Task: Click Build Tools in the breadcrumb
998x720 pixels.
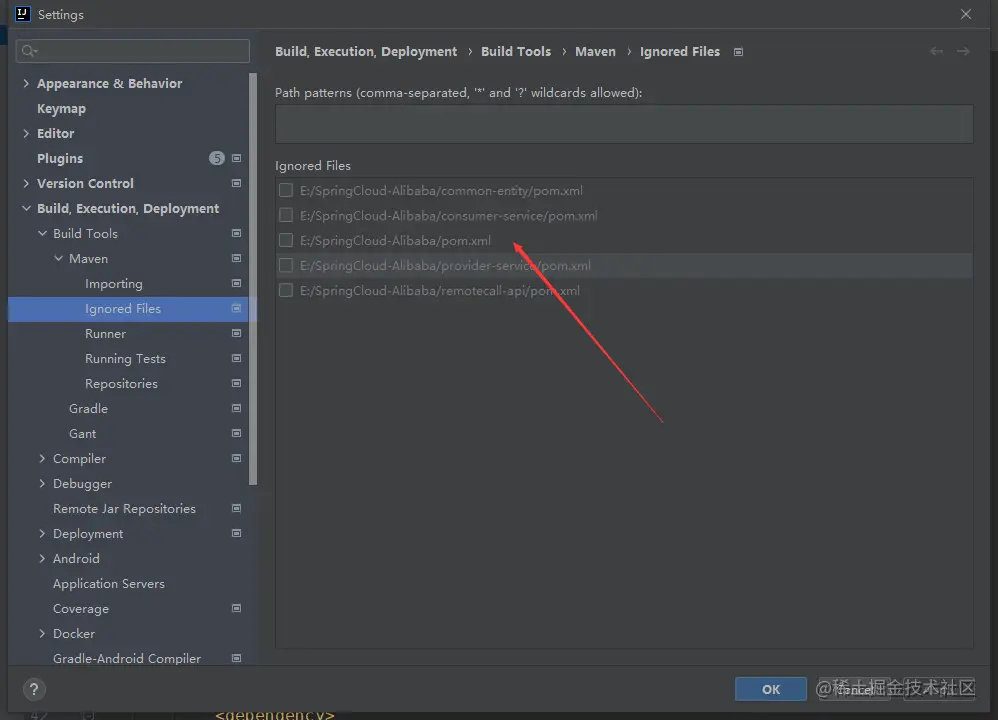Action: pos(516,52)
